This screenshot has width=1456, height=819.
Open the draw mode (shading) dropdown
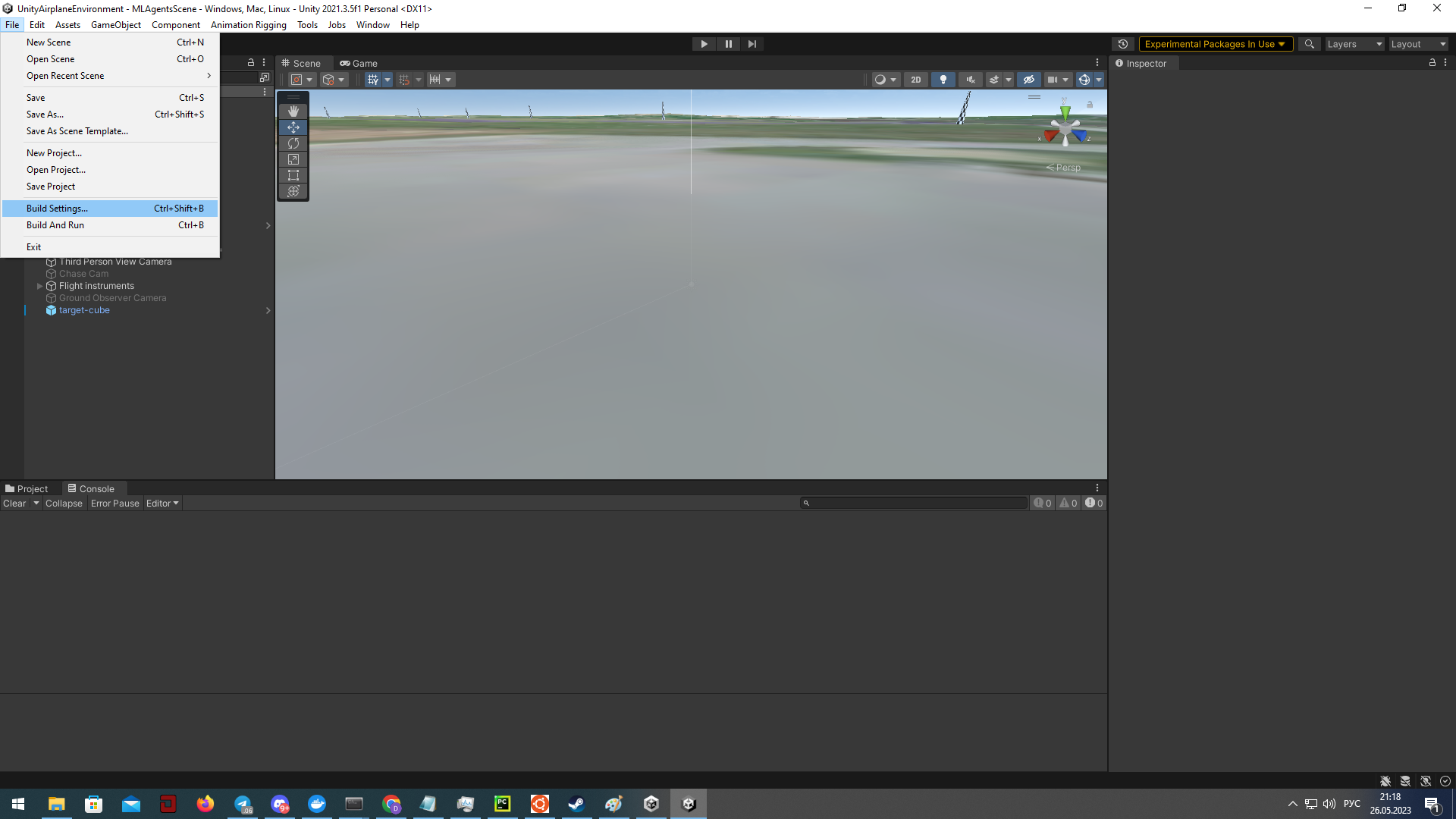coord(886,80)
